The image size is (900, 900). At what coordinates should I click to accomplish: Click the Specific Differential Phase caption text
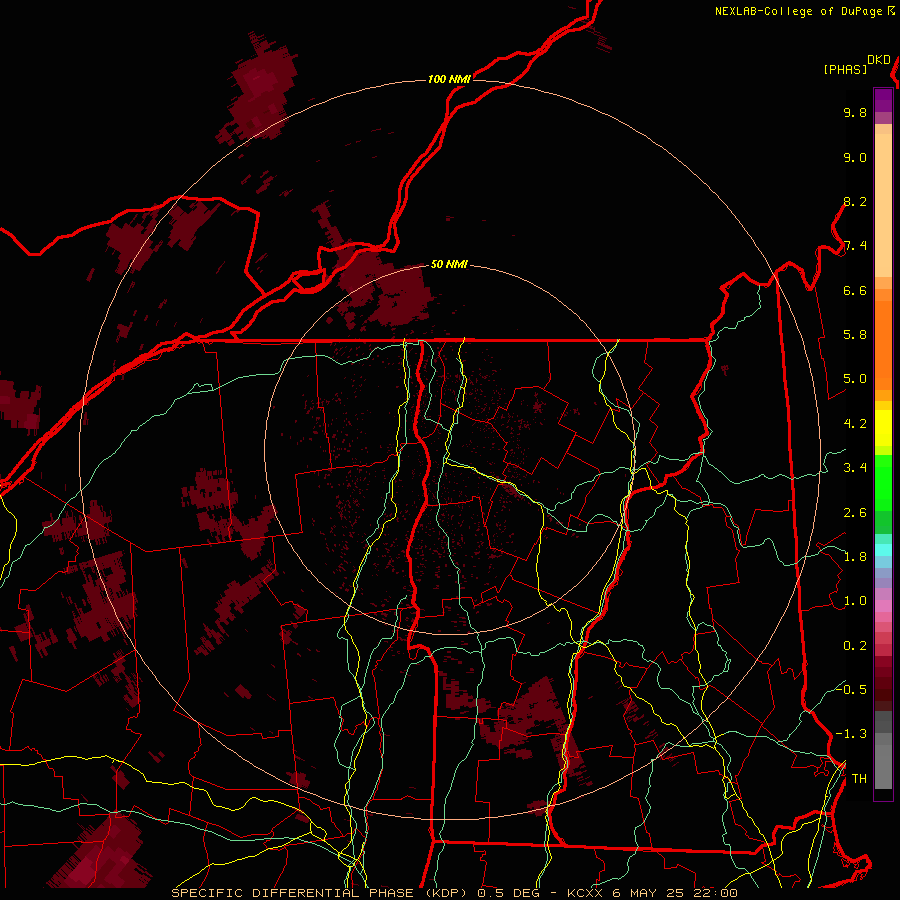(x=454, y=893)
